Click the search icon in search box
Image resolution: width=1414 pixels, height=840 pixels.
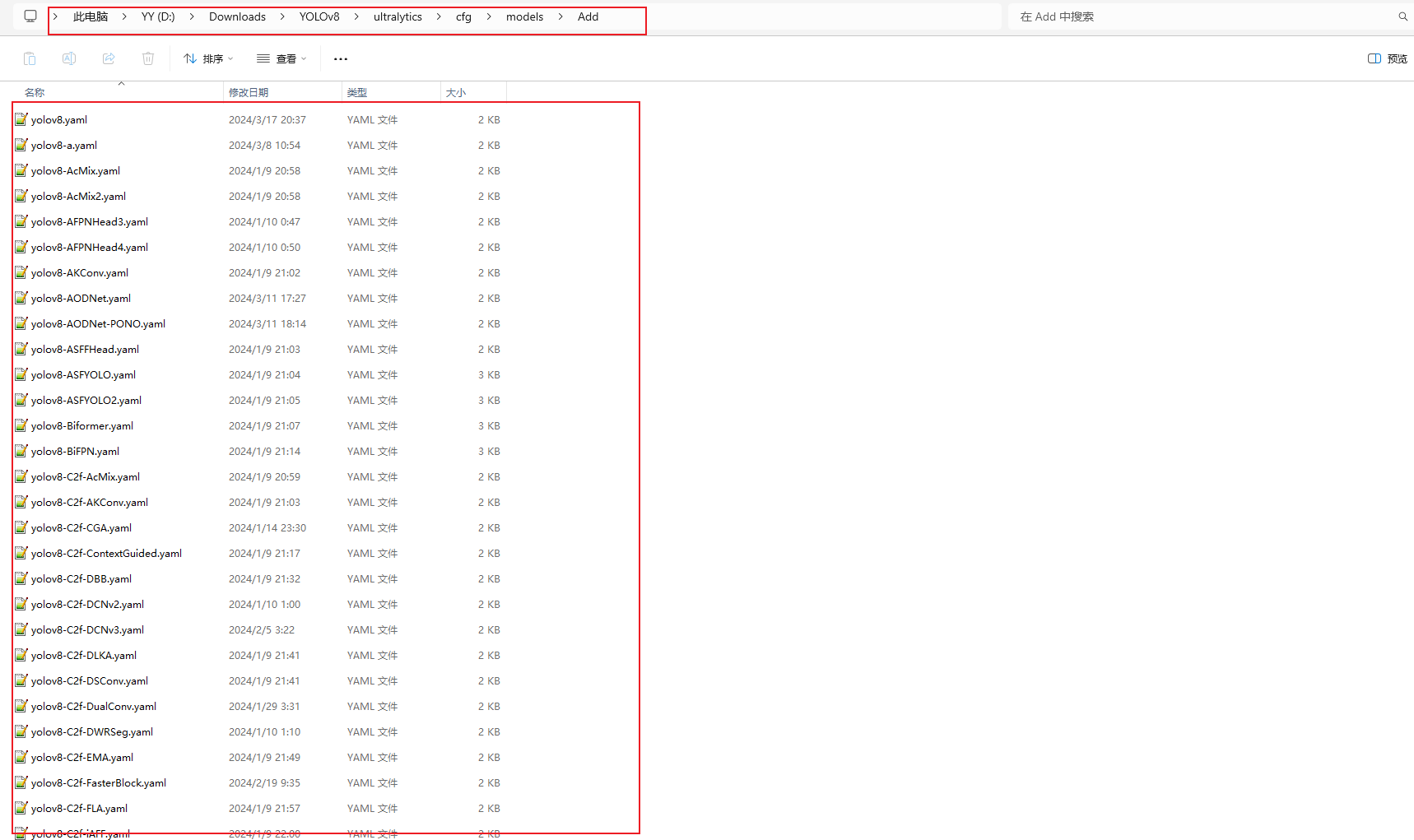[1402, 16]
